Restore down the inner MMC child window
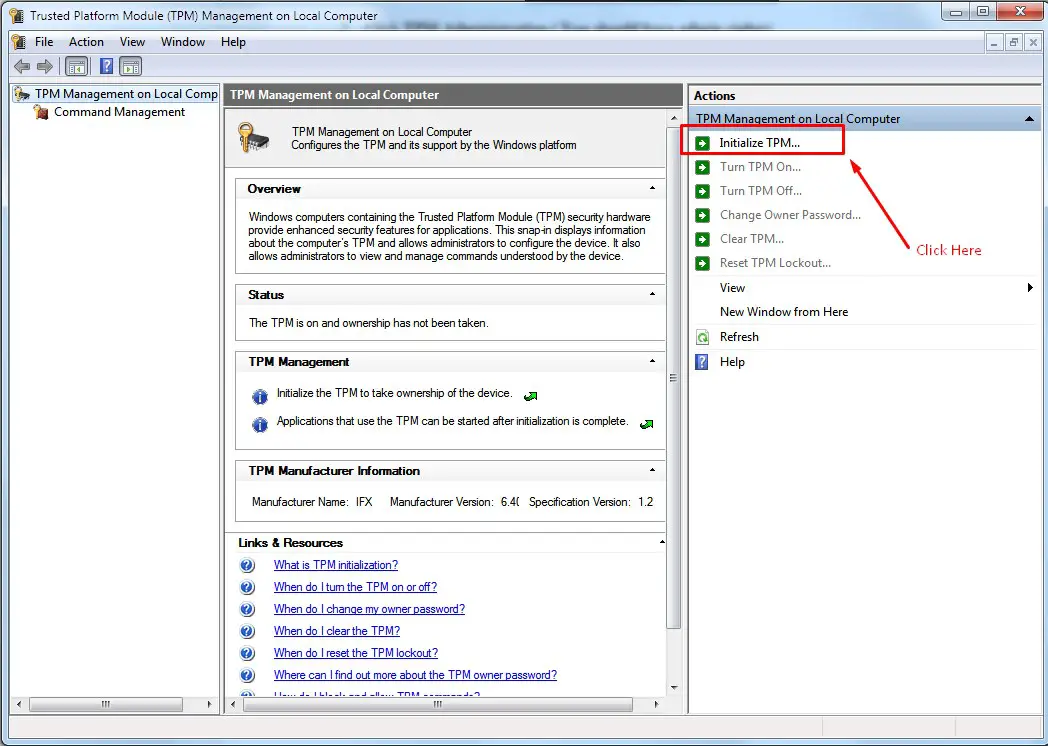 [1014, 42]
